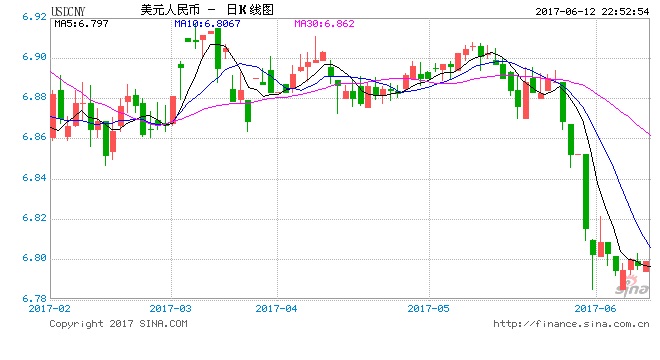Click the 2017-06 date axis label

click(596, 309)
